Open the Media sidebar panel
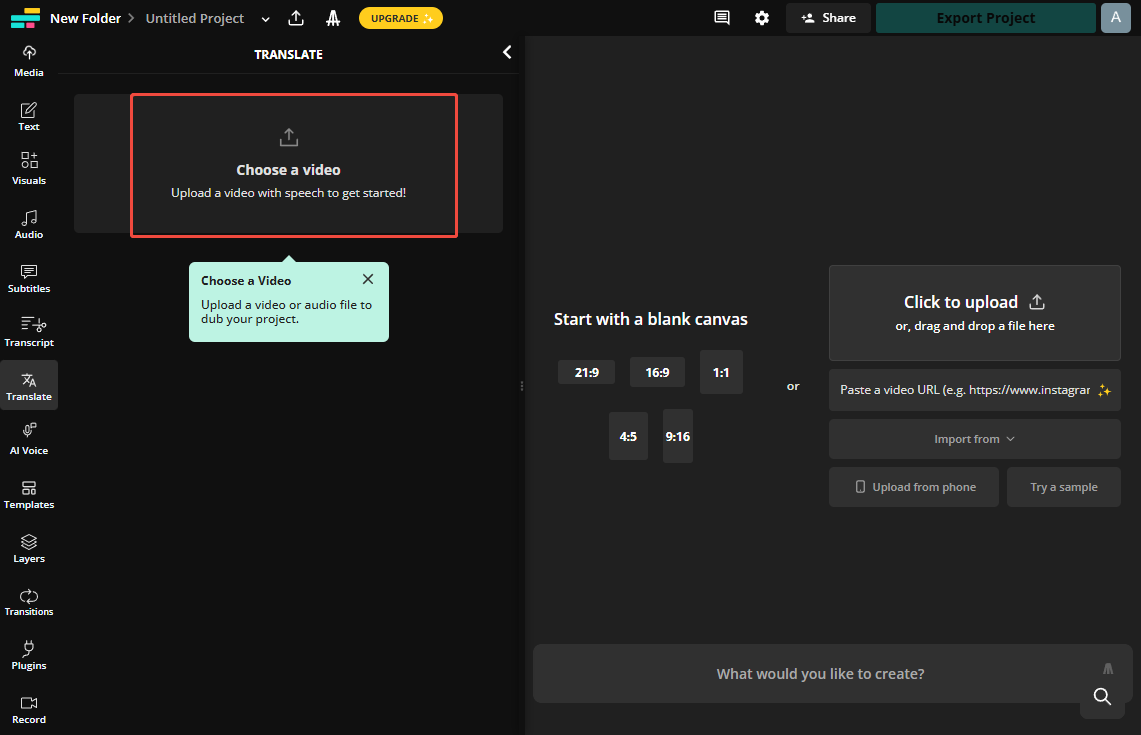 29,61
